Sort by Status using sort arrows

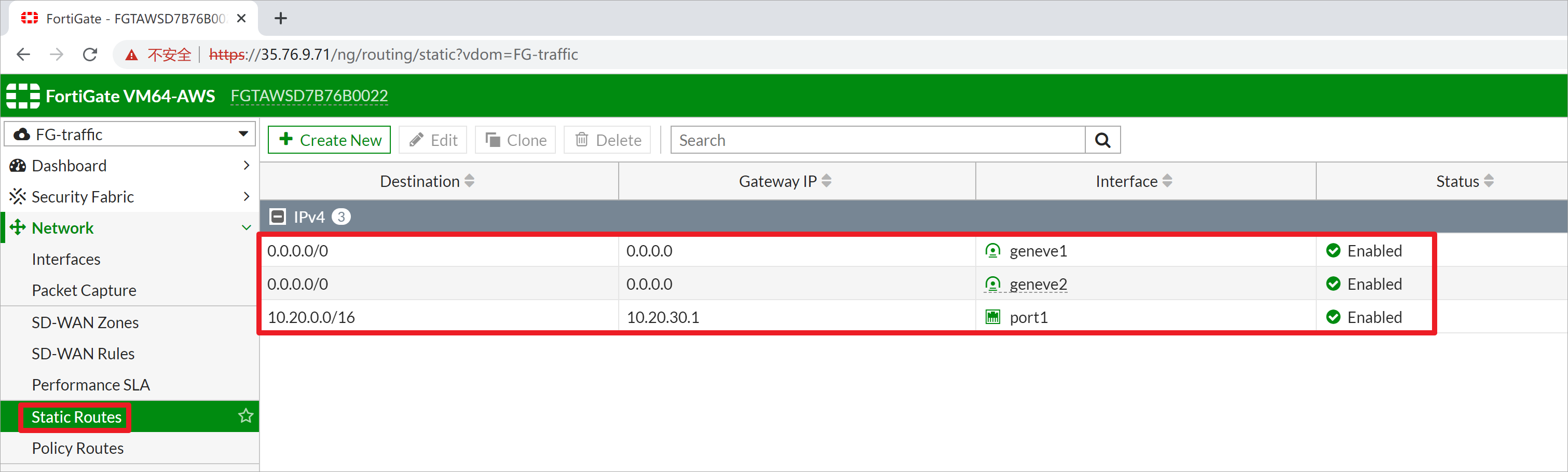[x=1488, y=181]
